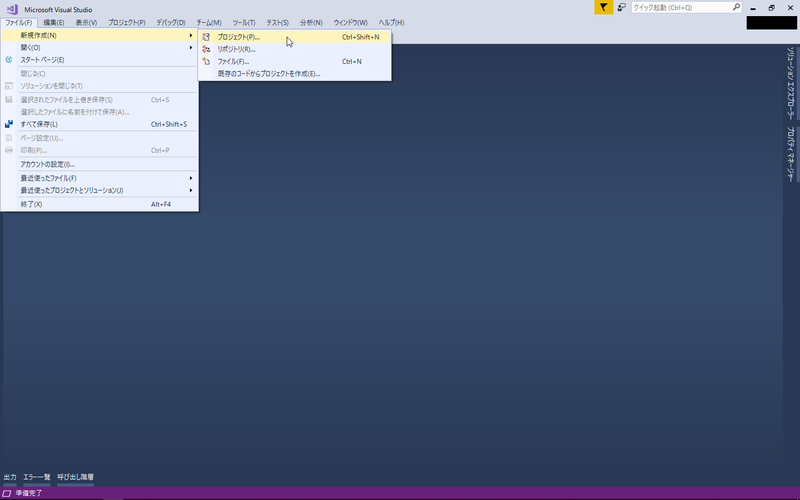Open the ツール(T) menu

pyautogui.click(x=244, y=22)
